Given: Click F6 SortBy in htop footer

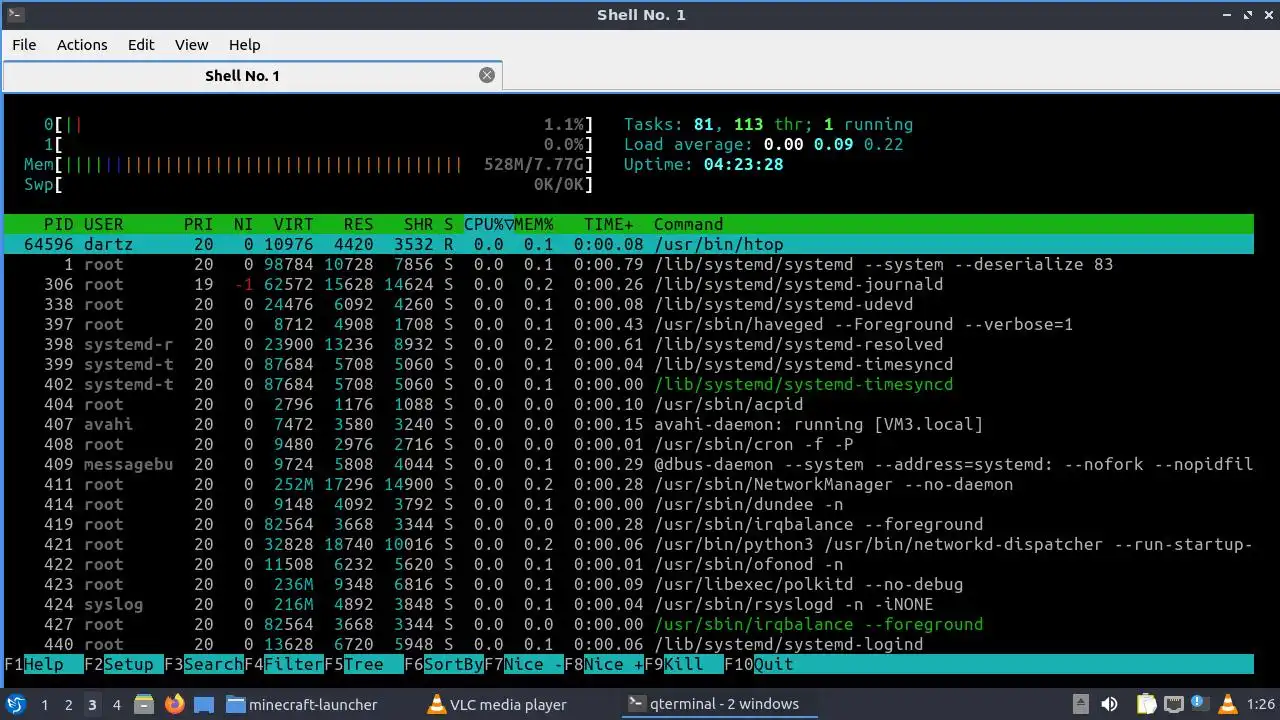Looking at the screenshot, I should coord(444,664).
